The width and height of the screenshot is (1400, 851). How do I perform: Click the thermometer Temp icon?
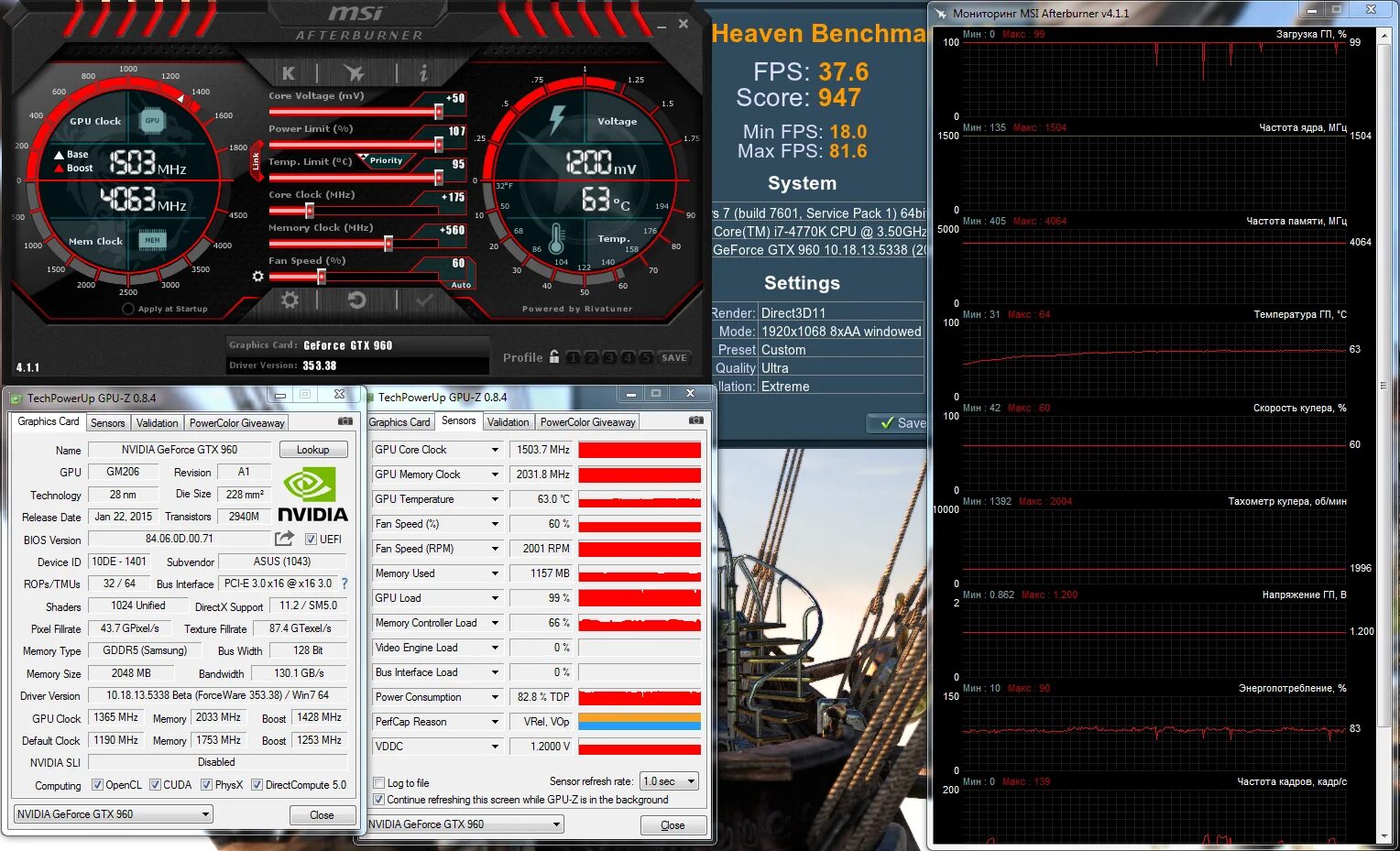(x=556, y=238)
